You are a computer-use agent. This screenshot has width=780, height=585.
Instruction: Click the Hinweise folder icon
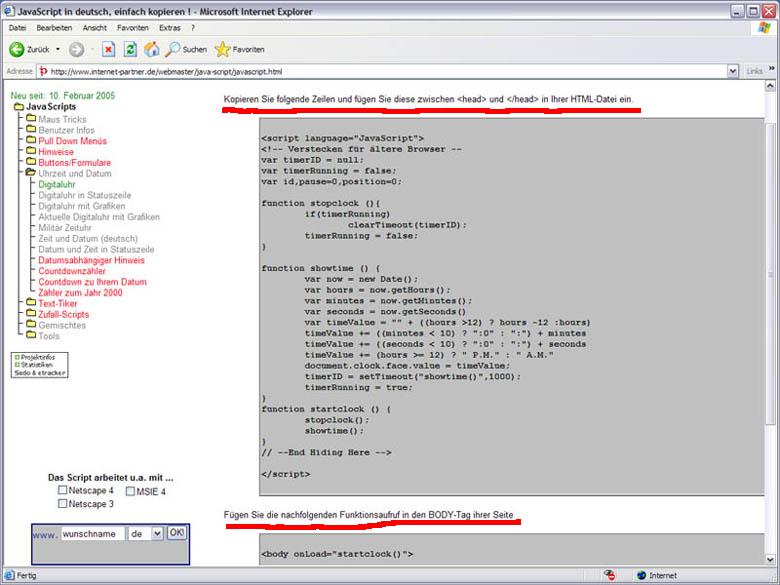[31, 150]
